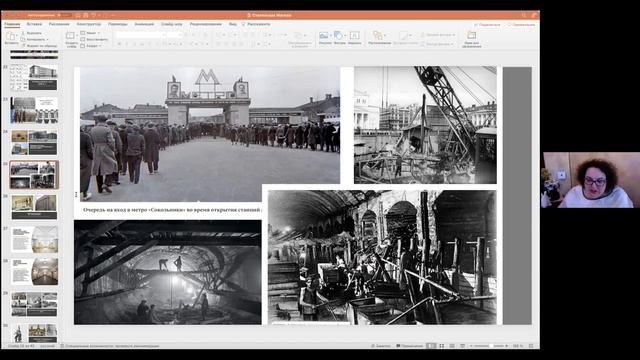The image size is (640, 360).
Task: Open the Рецензирование ribbon tab
Action: click(206, 24)
